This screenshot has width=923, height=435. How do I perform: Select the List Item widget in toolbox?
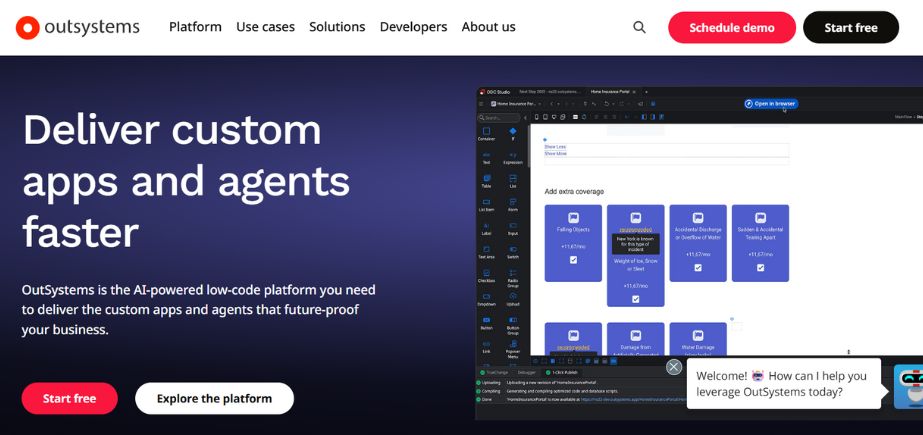tap(486, 205)
